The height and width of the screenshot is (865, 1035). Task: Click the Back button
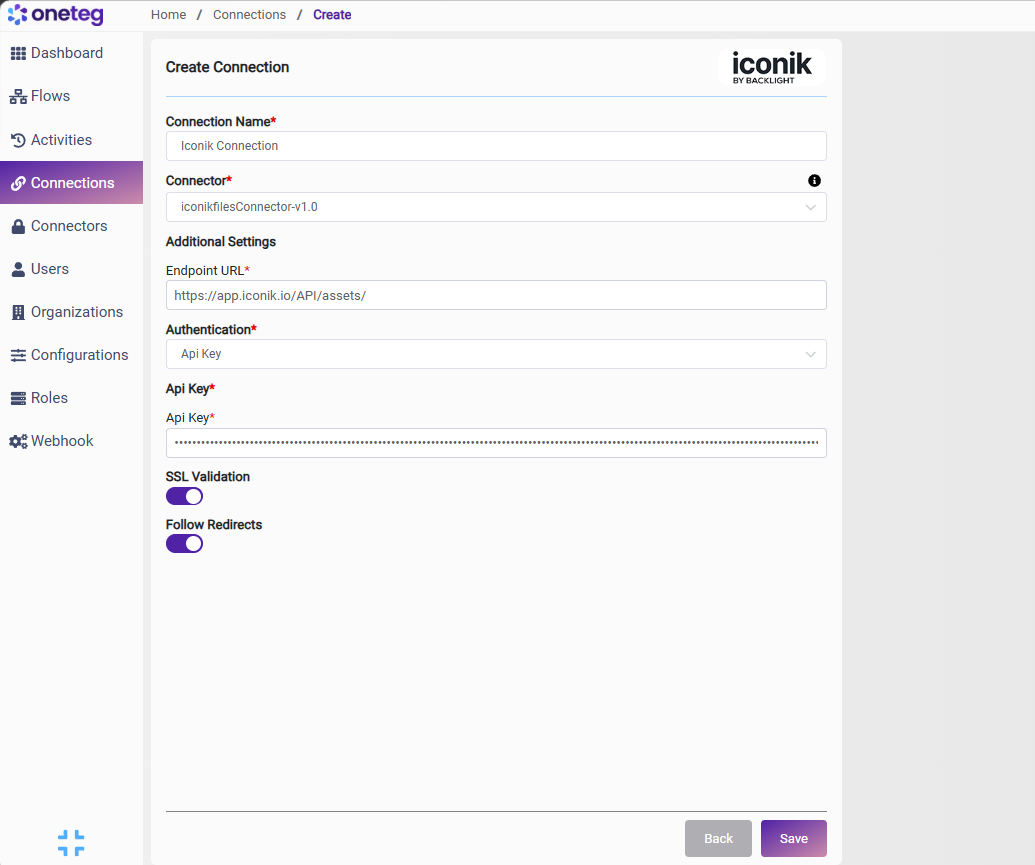tap(718, 839)
